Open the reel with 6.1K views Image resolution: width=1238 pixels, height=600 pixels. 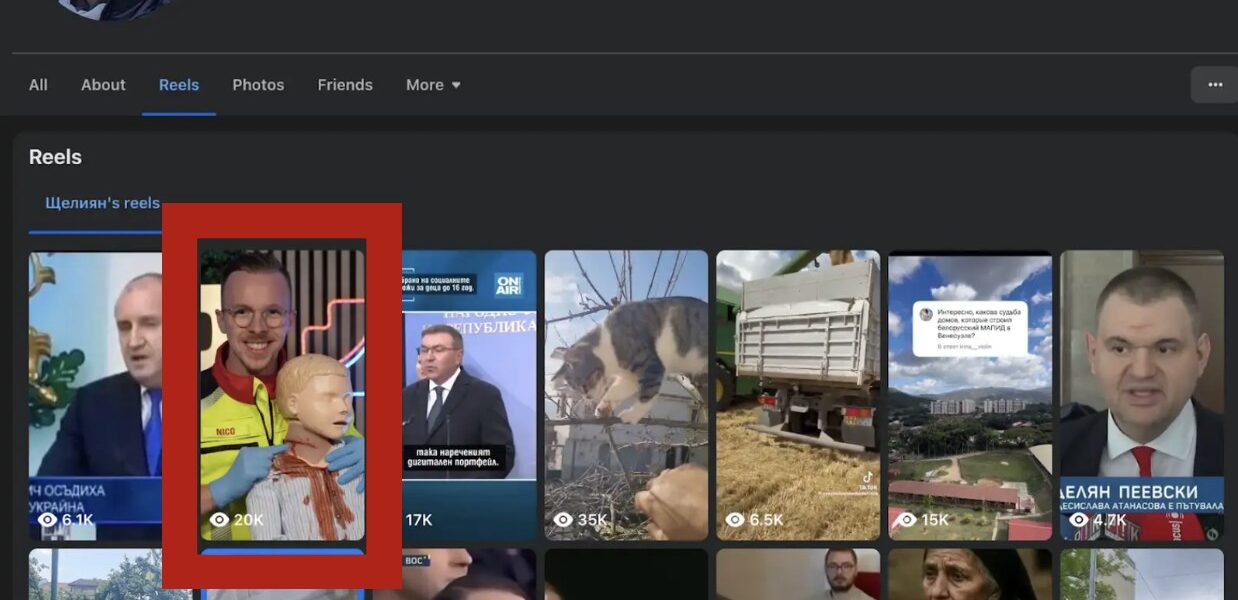click(x=95, y=395)
